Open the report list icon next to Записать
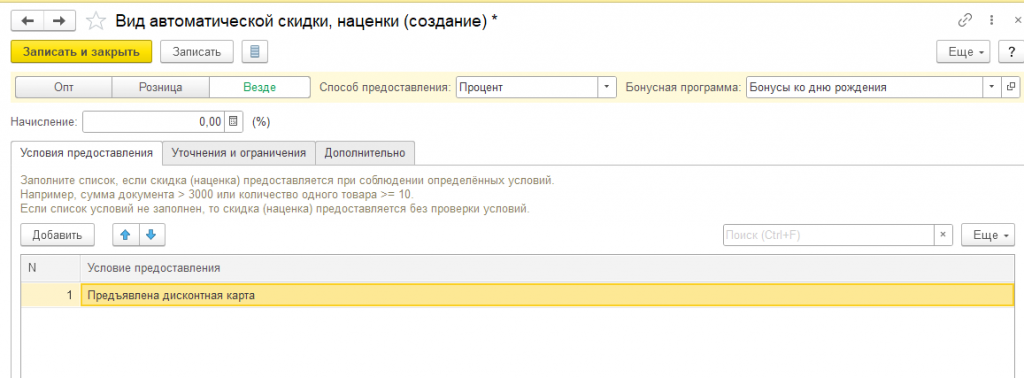 (255, 52)
